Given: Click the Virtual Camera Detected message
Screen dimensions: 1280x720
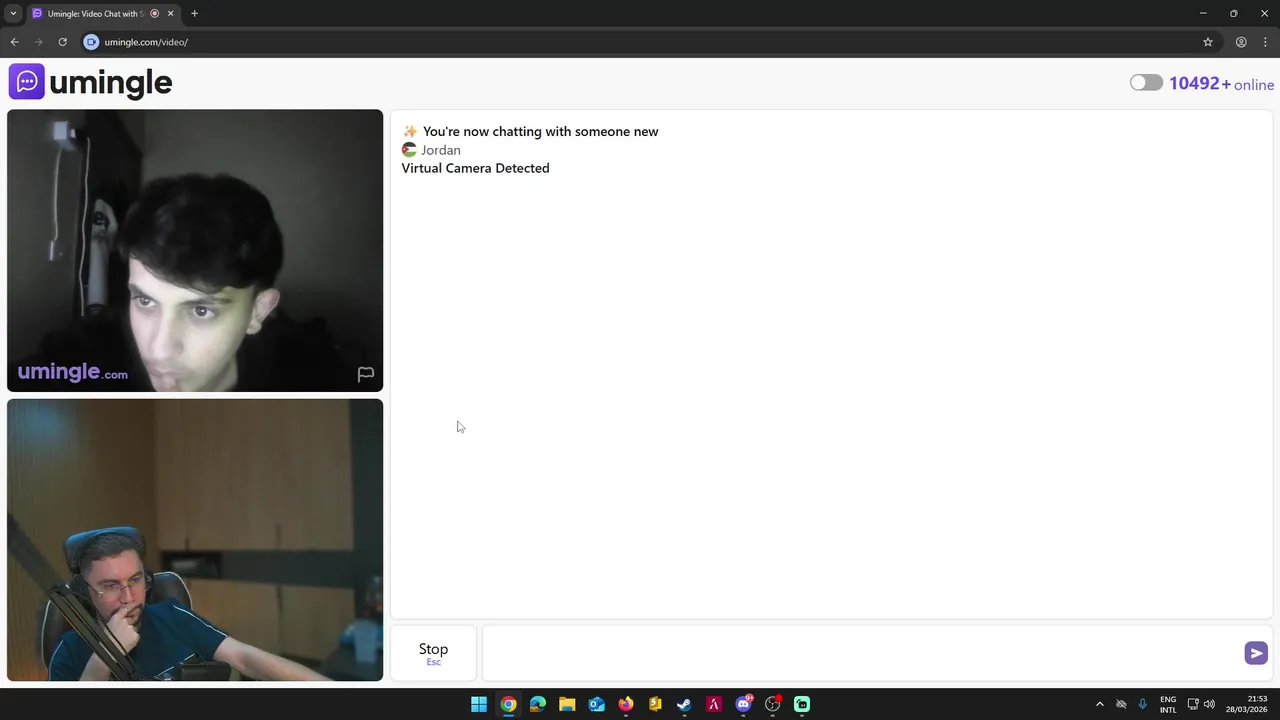Looking at the screenshot, I should click(x=475, y=168).
